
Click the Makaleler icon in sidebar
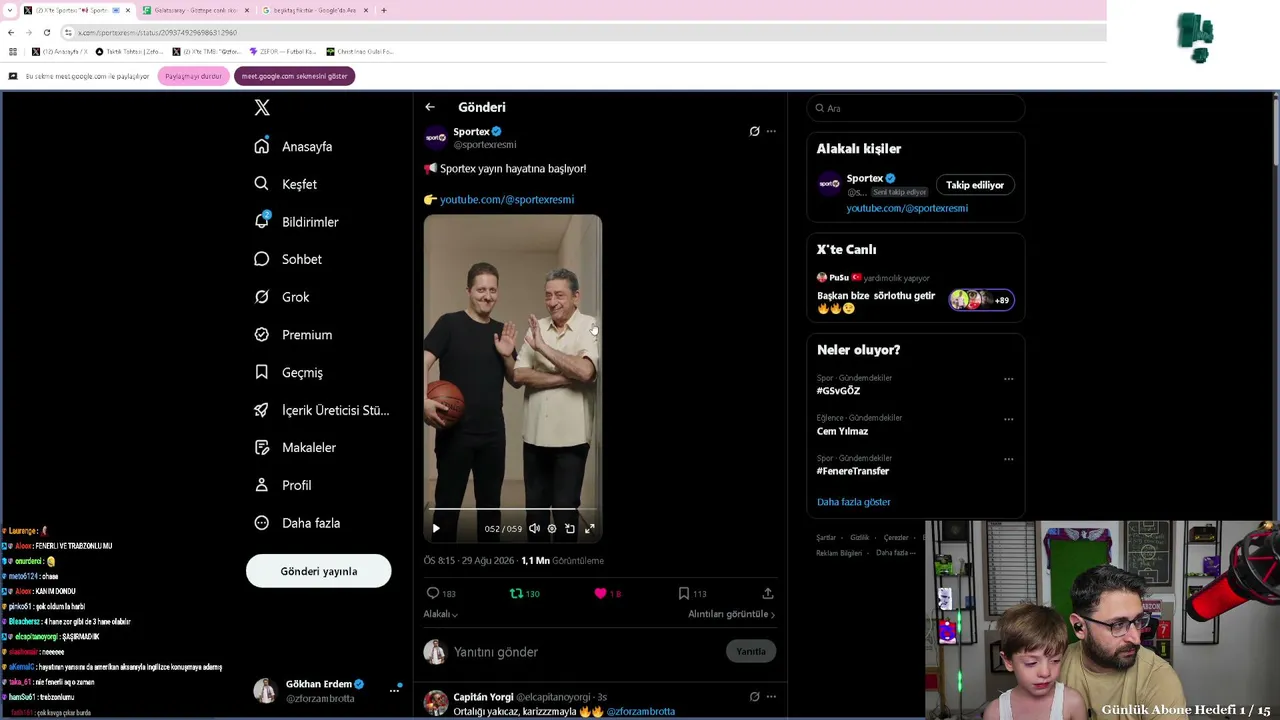262,447
